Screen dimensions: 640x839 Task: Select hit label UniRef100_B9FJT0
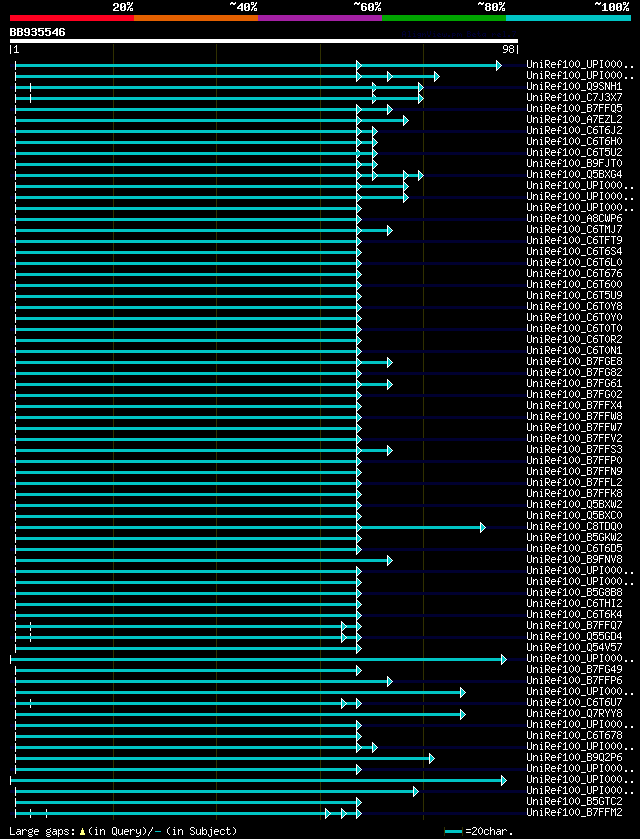(574, 164)
